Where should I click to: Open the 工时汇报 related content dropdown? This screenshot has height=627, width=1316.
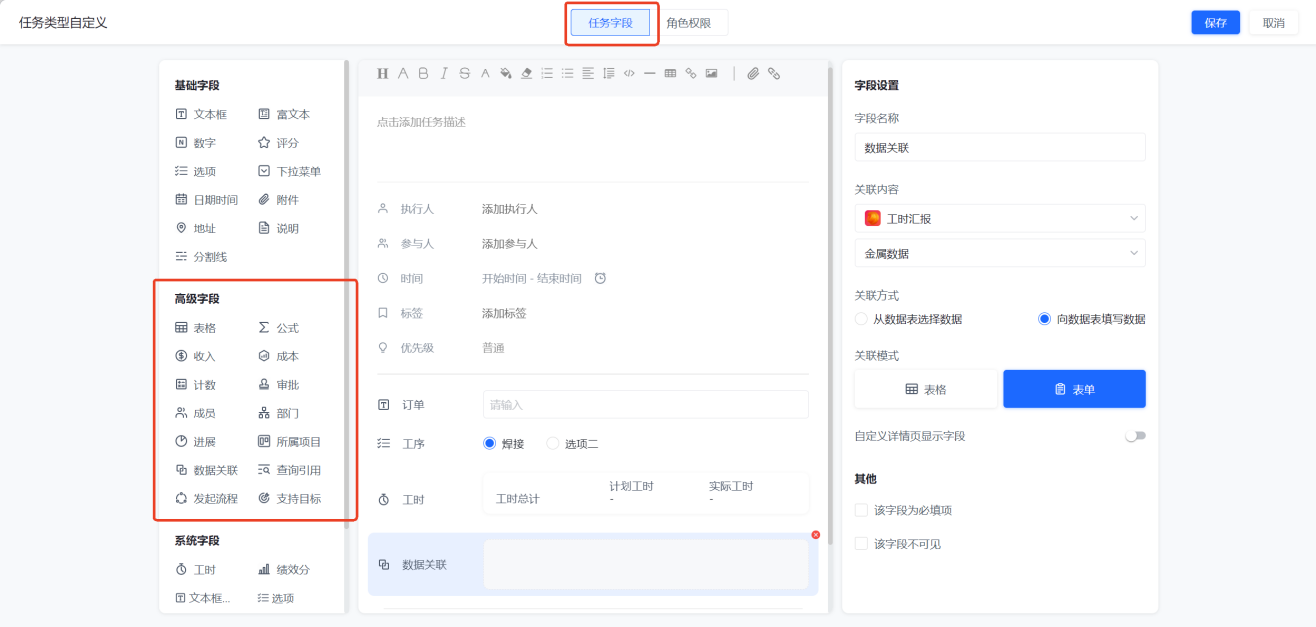pyautogui.click(x=1000, y=218)
